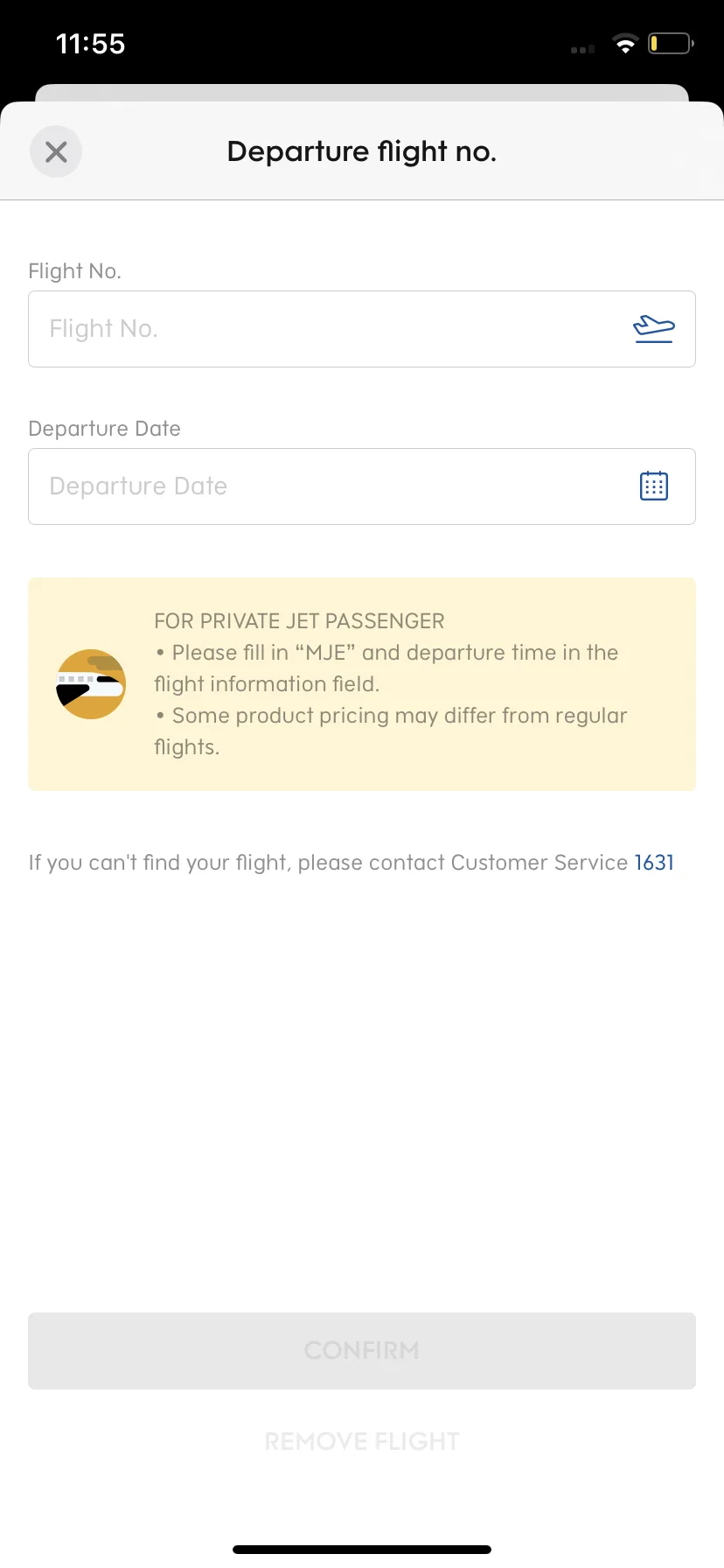Tap the CONFIRM button

point(362,1351)
